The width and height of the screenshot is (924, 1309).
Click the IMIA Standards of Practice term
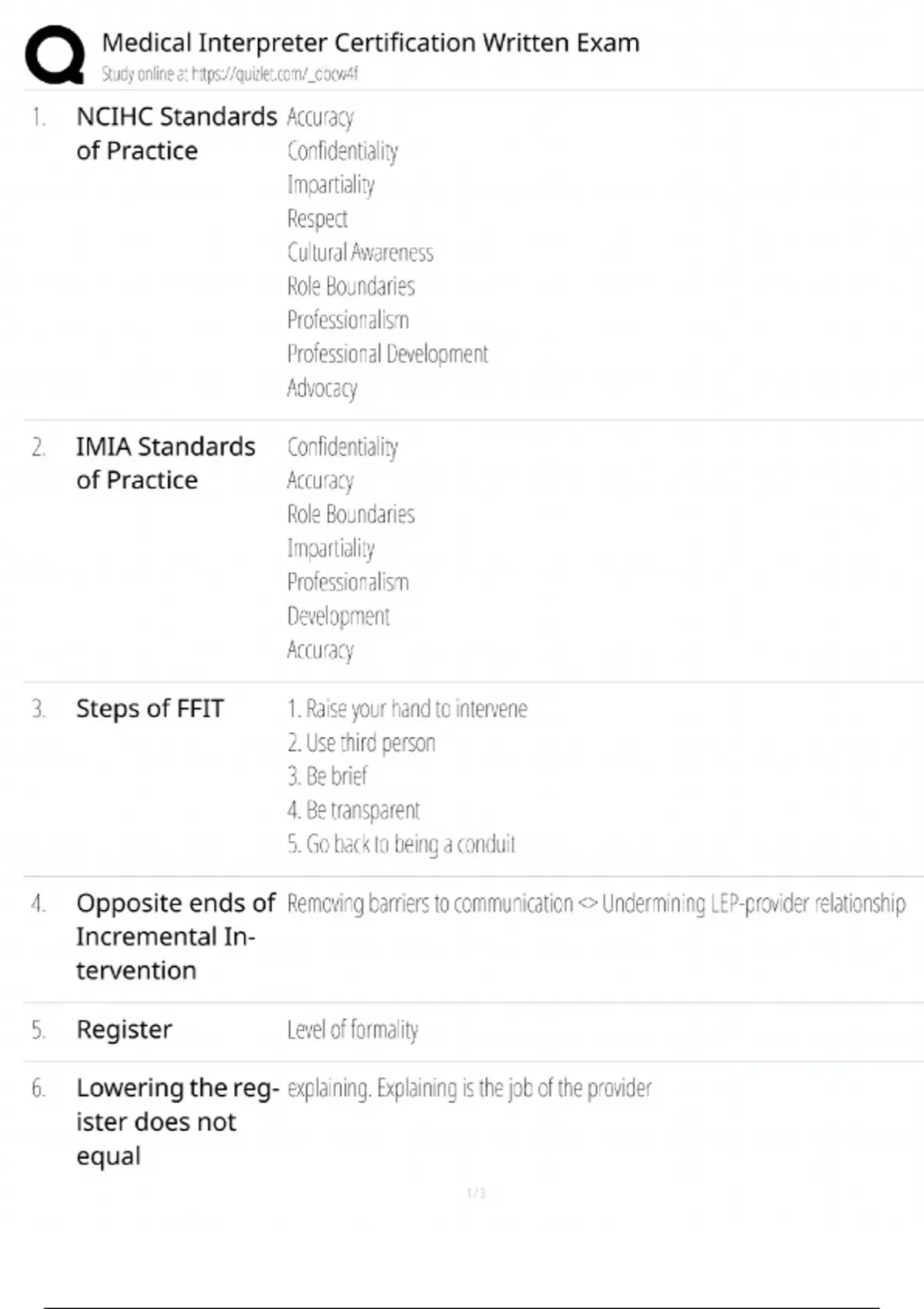coord(166,463)
